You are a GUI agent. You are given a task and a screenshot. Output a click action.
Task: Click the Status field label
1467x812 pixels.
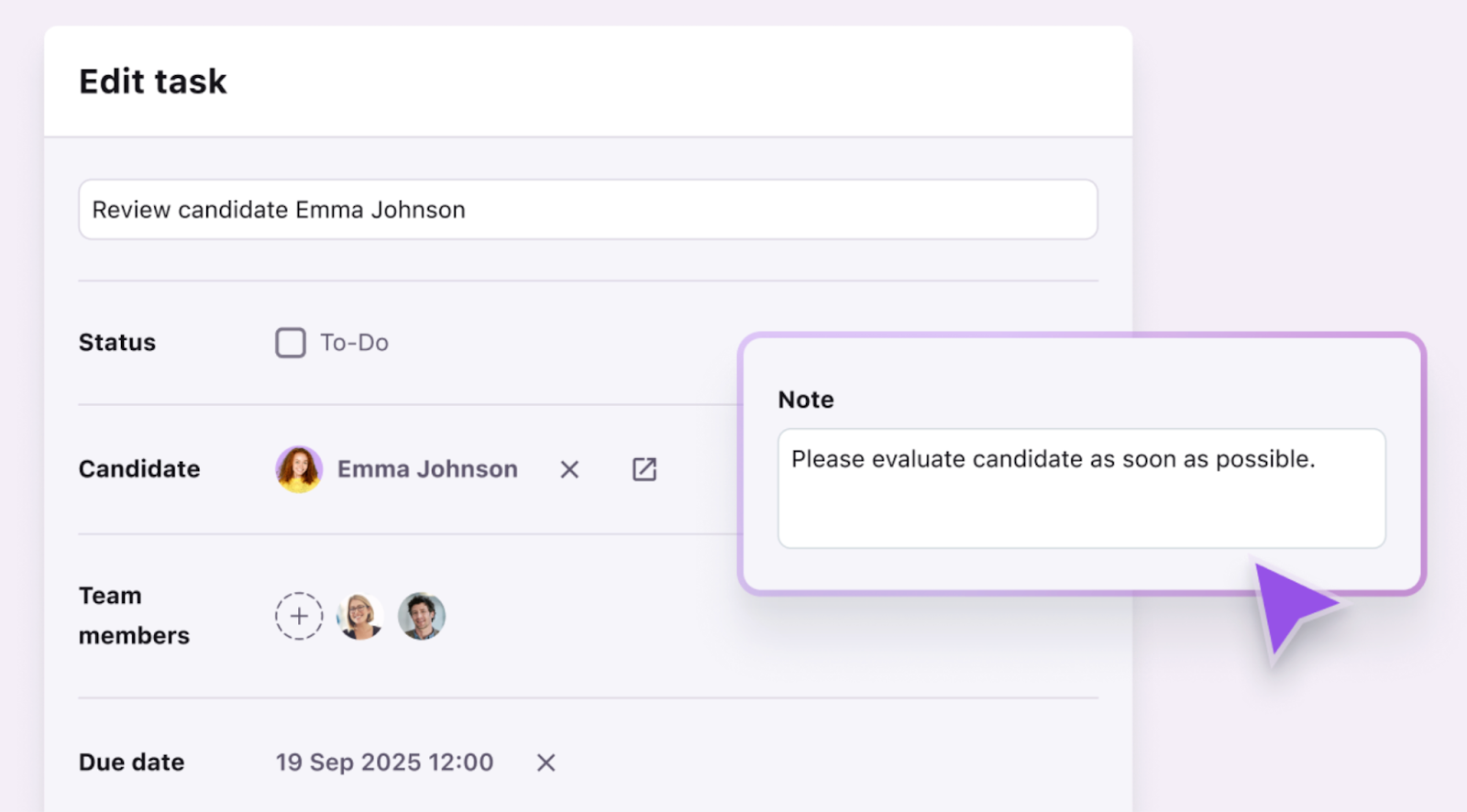(x=117, y=343)
